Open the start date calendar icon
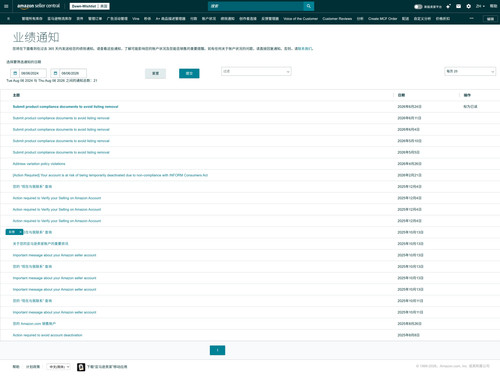 tap(15, 73)
